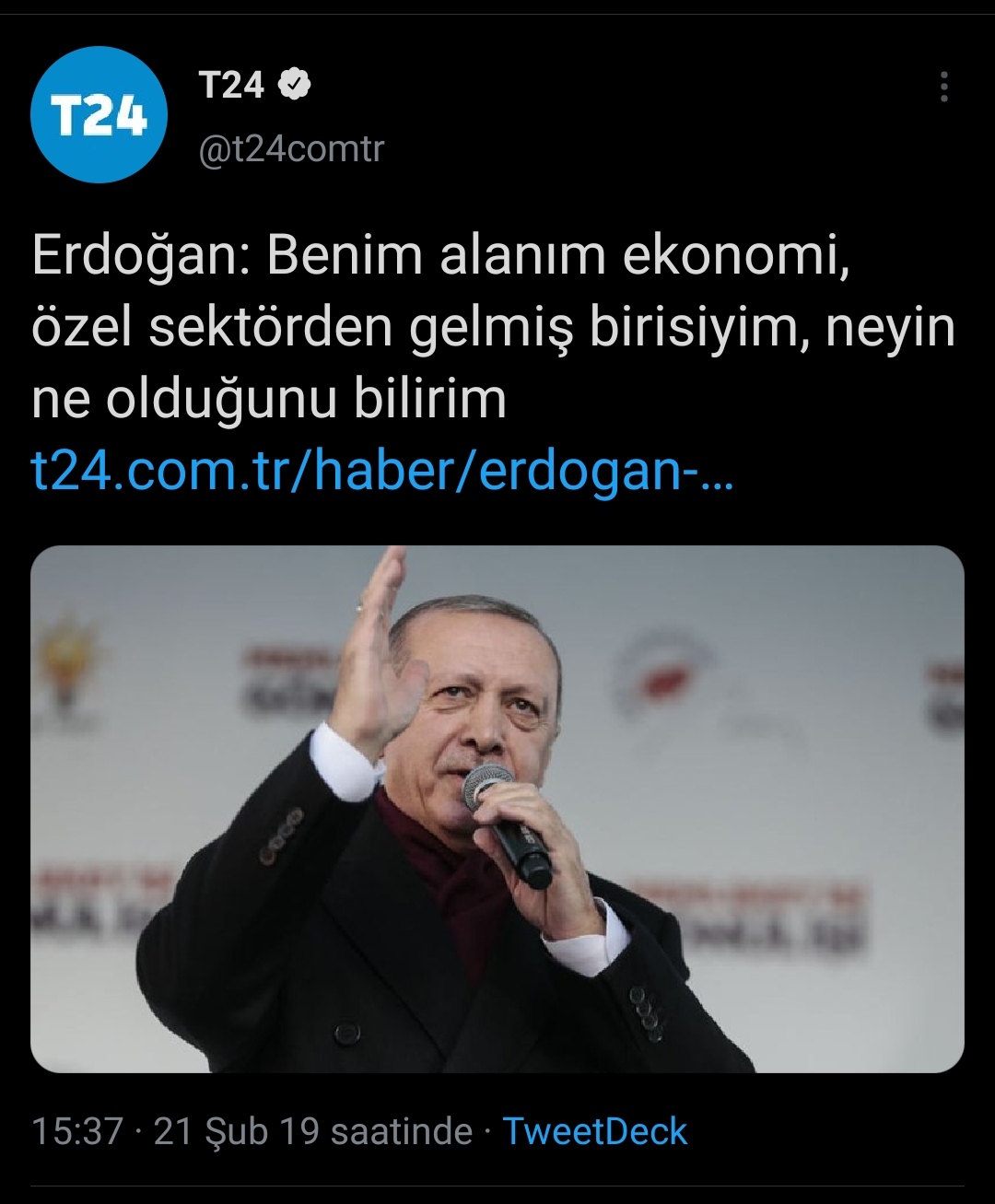The image size is (995, 1204).
Task: Open the T24 display name profile
Action: (x=231, y=85)
